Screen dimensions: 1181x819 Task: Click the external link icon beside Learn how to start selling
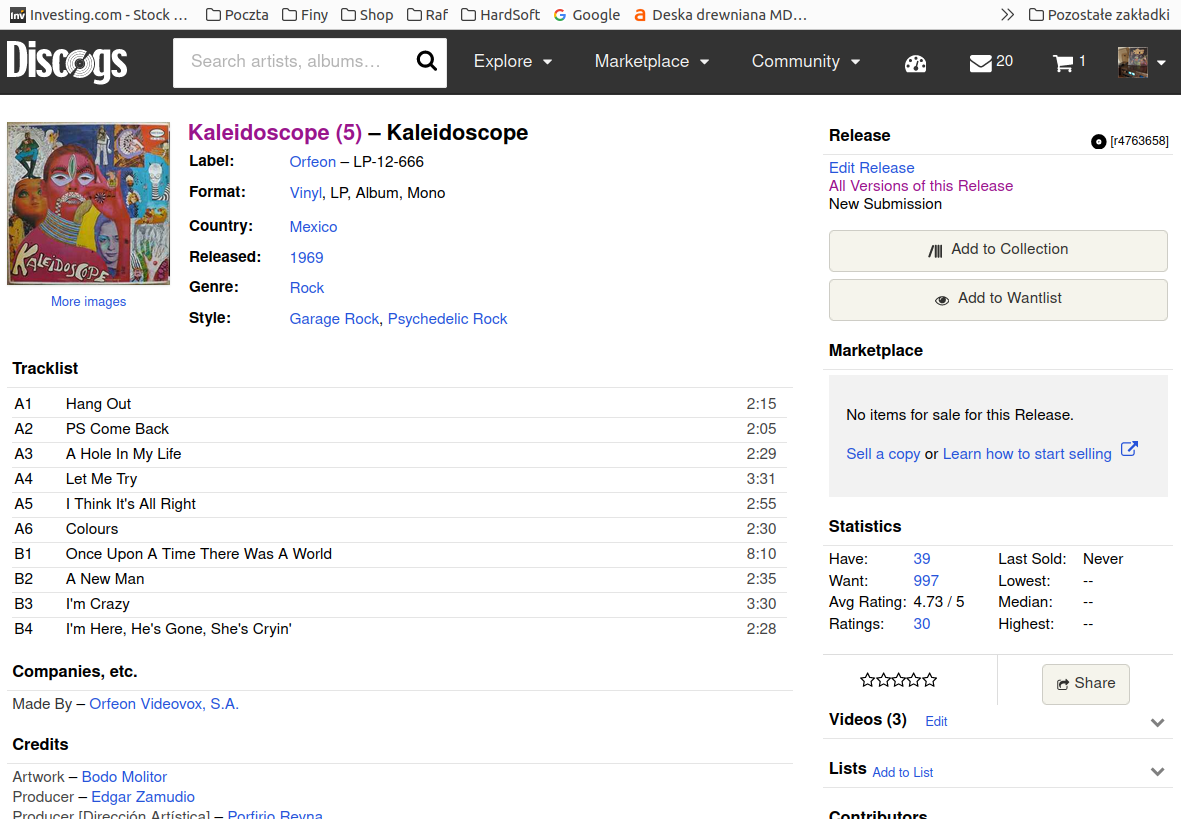(x=1129, y=449)
